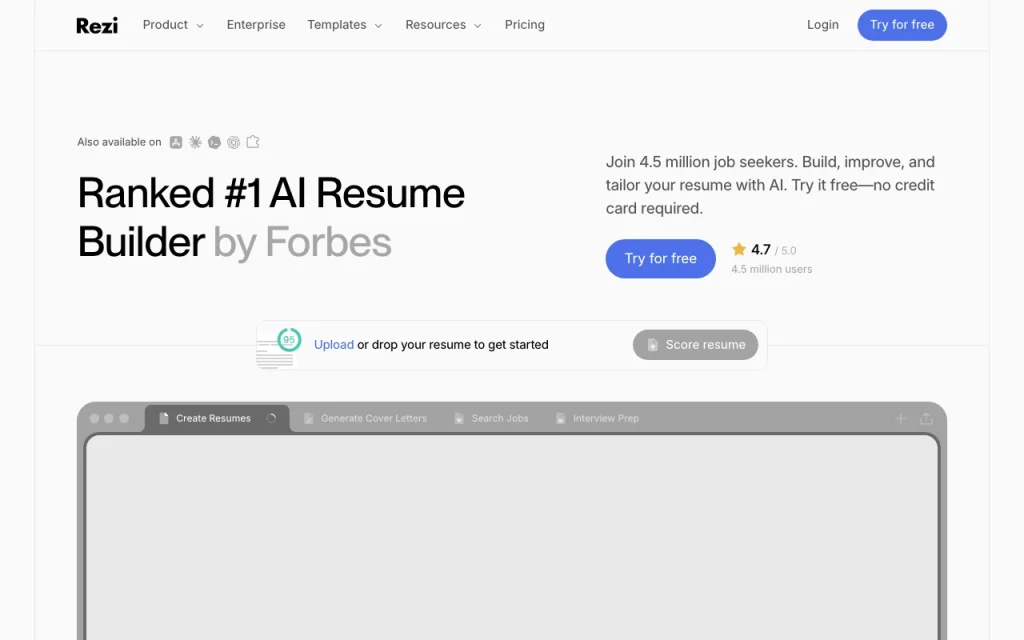Click the Upload link
Image resolution: width=1024 pixels, height=640 pixels.
click(x=334, y=345)
